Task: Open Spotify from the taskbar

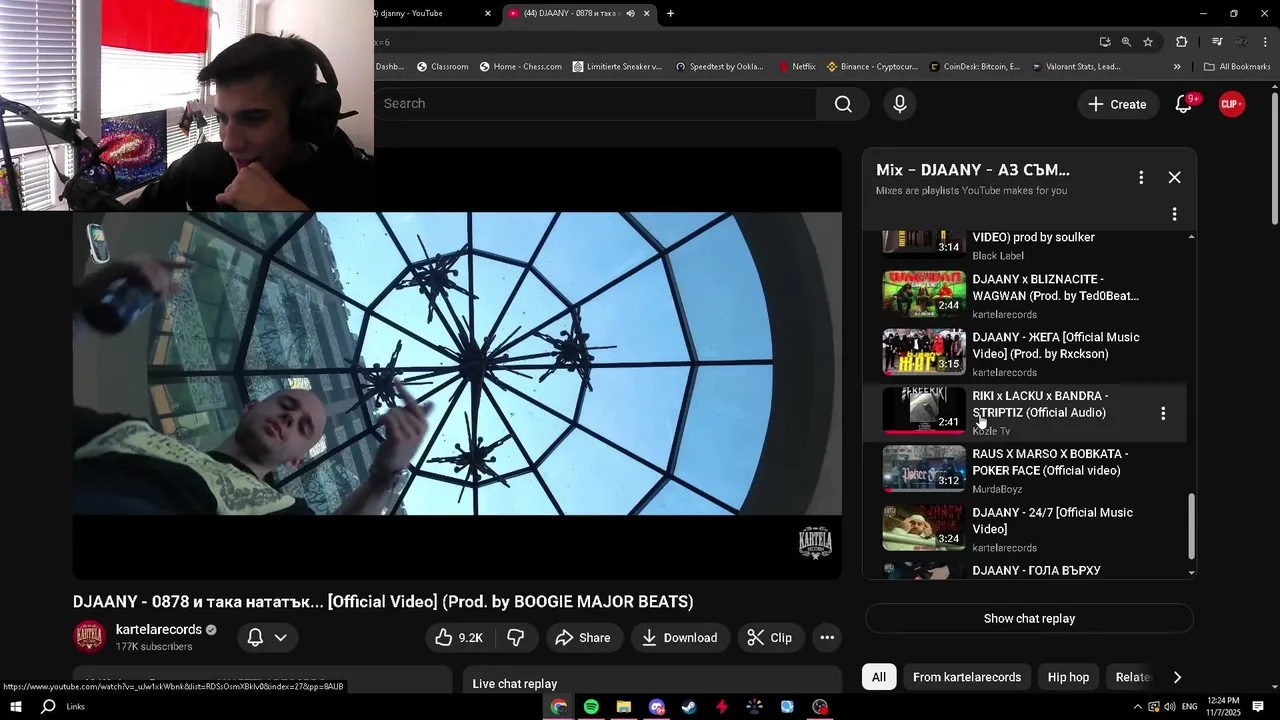Action: [x=591, y=707]
